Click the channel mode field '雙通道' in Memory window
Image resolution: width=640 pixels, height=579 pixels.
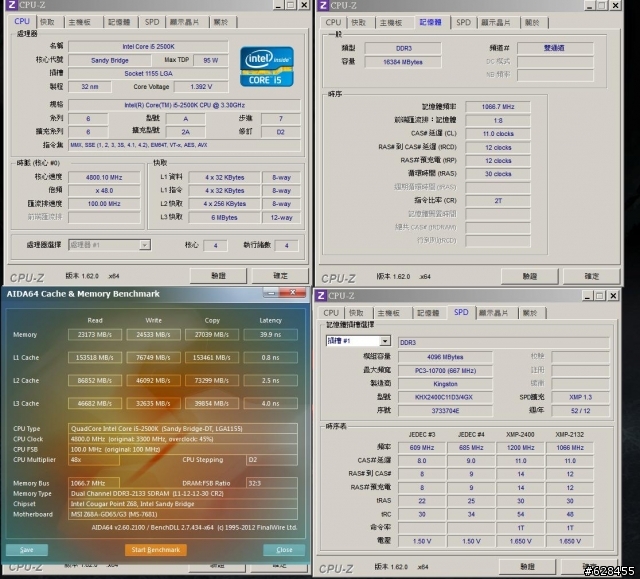pyautogui.click(x=555, y=48)
